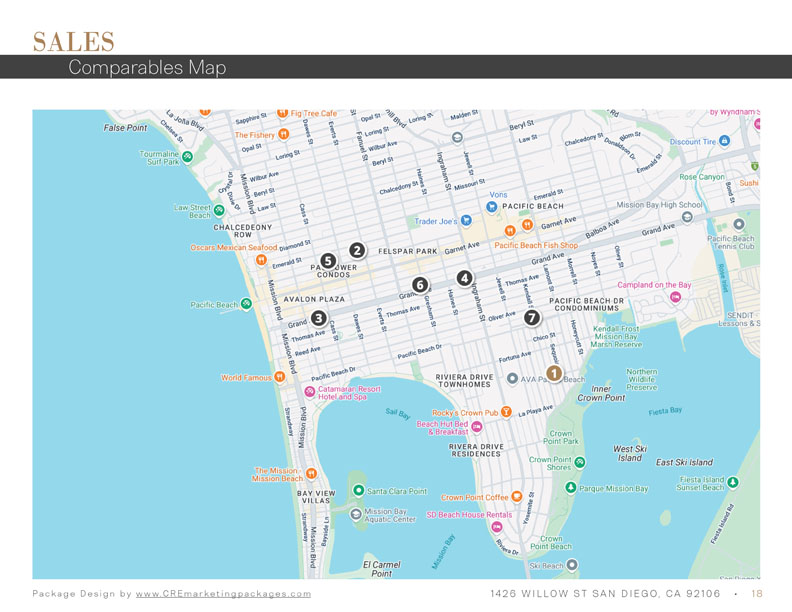Click the CHALCEDEONY ROW label
The height and width of the screenshot is (612, 792).
point(242,231)
